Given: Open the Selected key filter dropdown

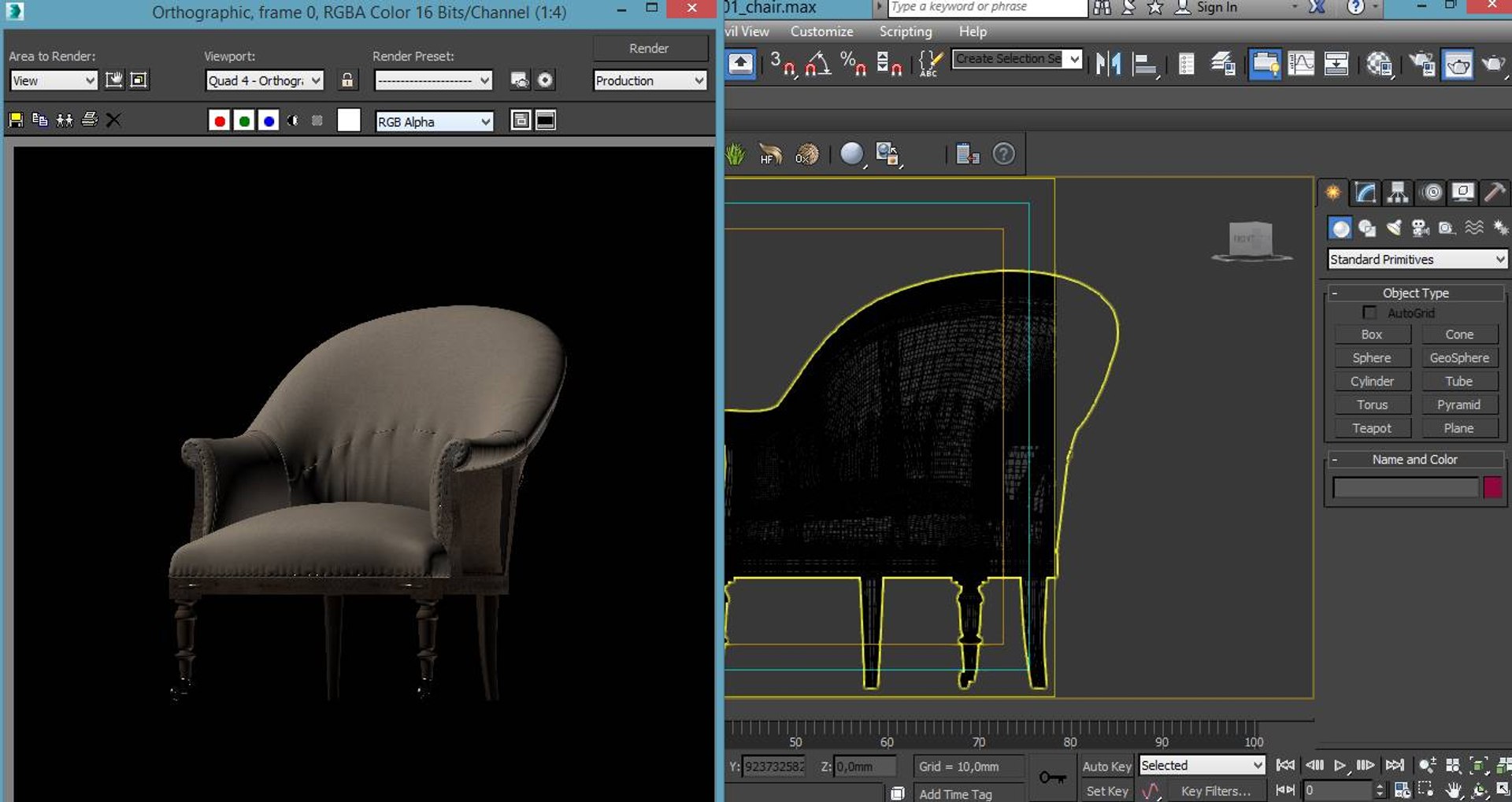Looking at the screenshot, I should coord(1202,765).
